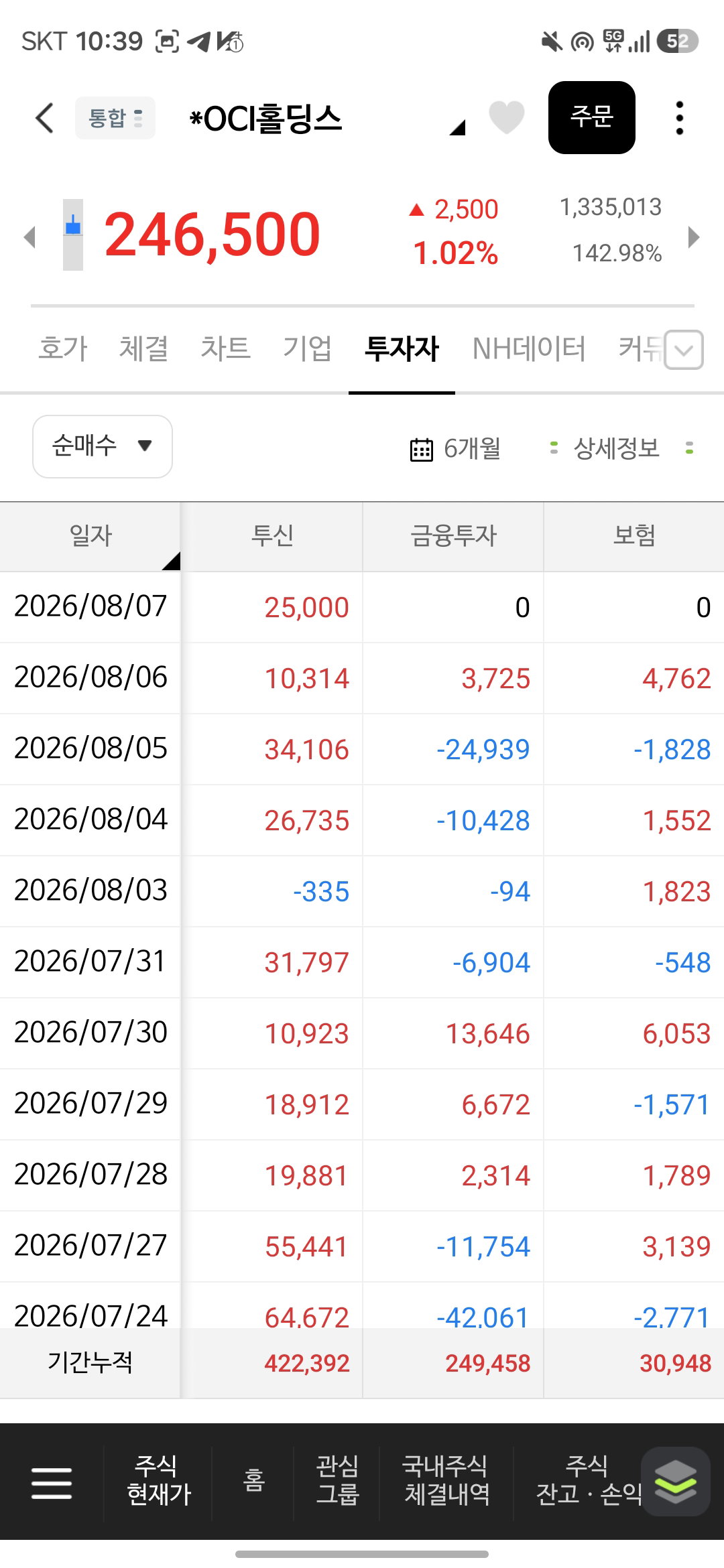Viewport: 724px width, 1568px height.
Task: Switch to the 체결 tab
Action: [143, 348]
